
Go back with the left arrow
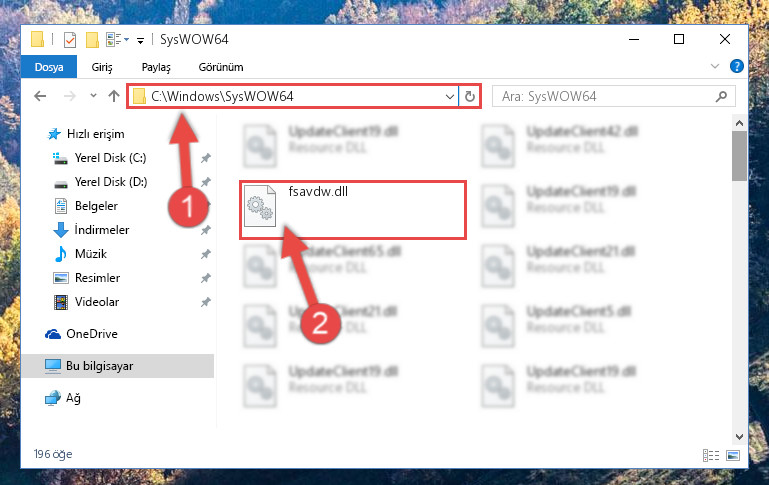pyautogui.click(x=40, y=96)
